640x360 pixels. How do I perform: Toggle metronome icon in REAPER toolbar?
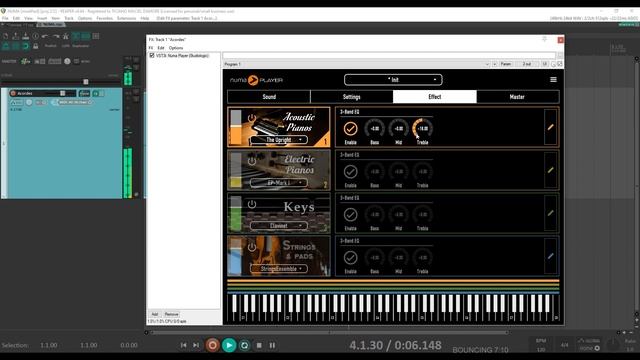coord(65,36)
